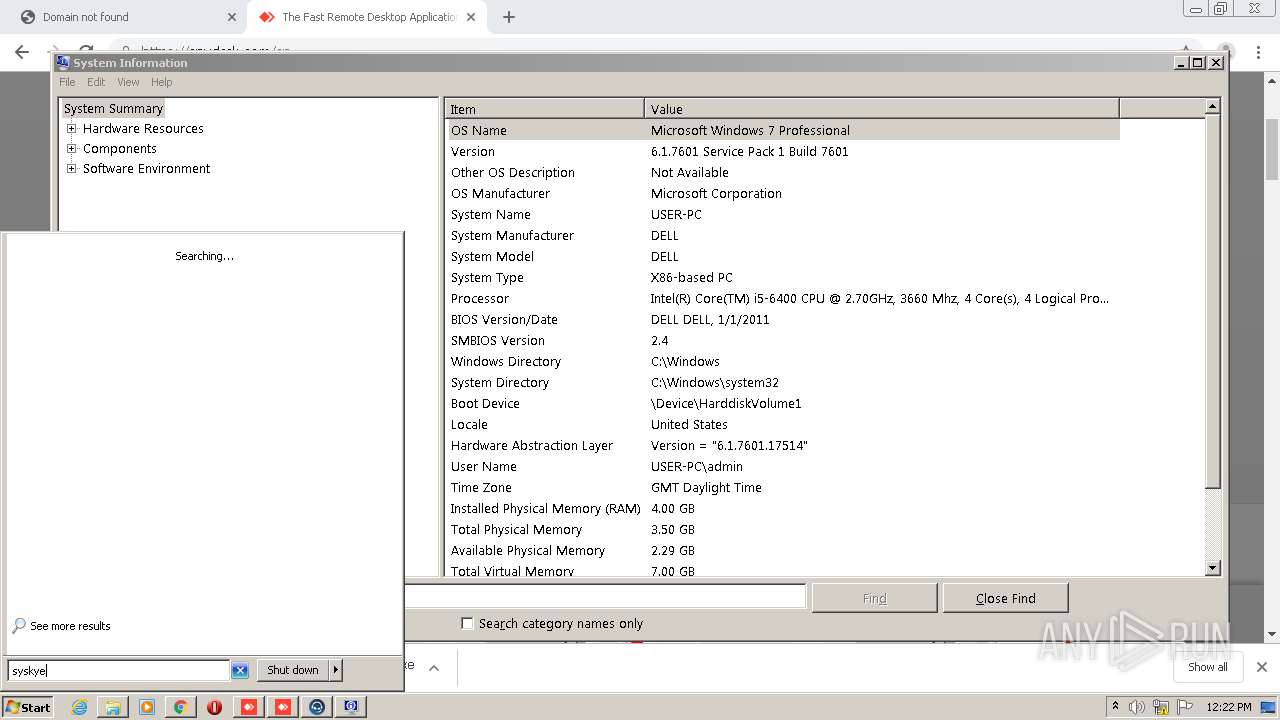
Task: Close the Domain not found tab
Action: (x=231, y=17)
